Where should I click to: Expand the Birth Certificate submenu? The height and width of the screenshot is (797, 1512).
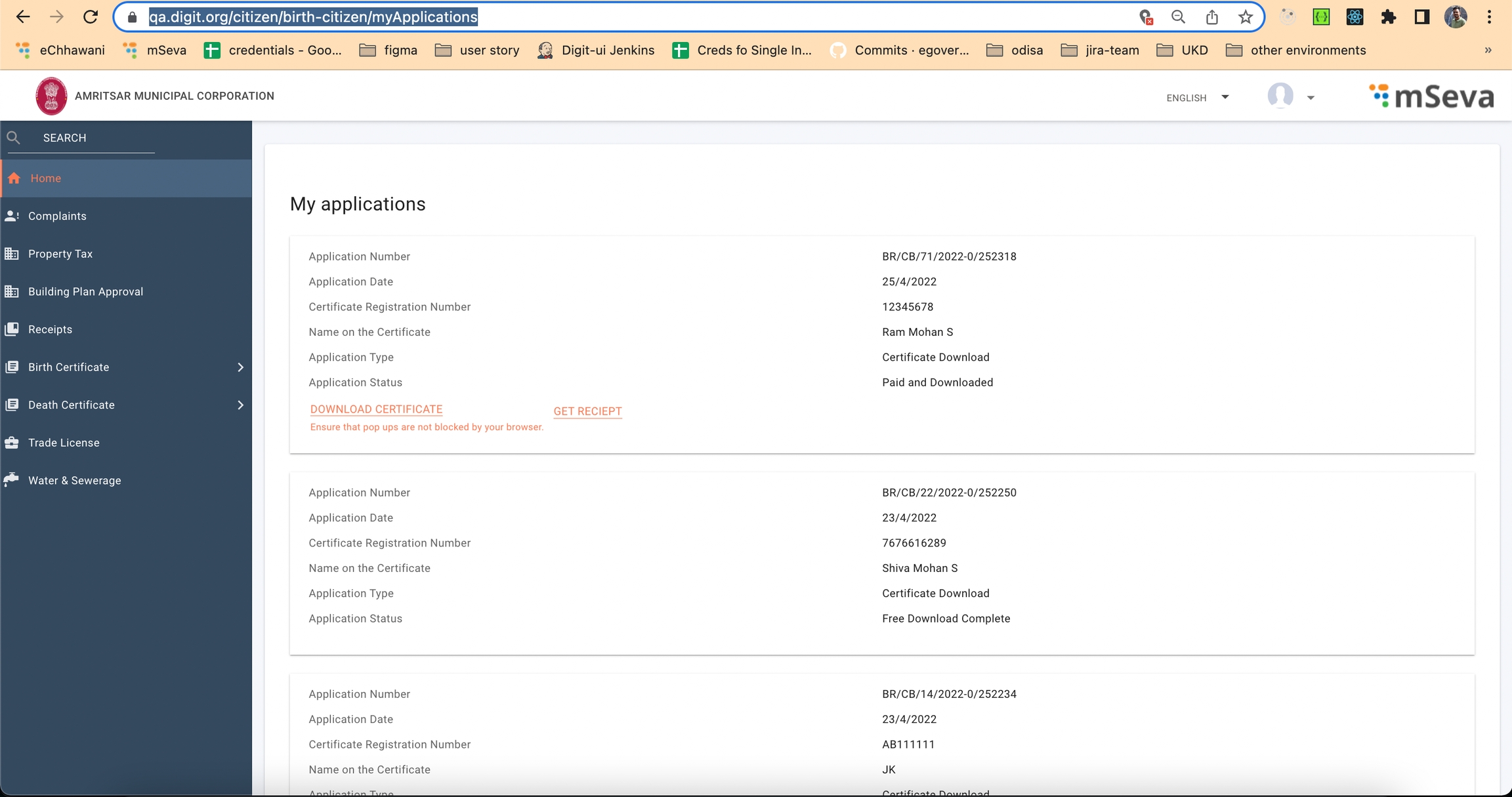(x=240, y=367)
